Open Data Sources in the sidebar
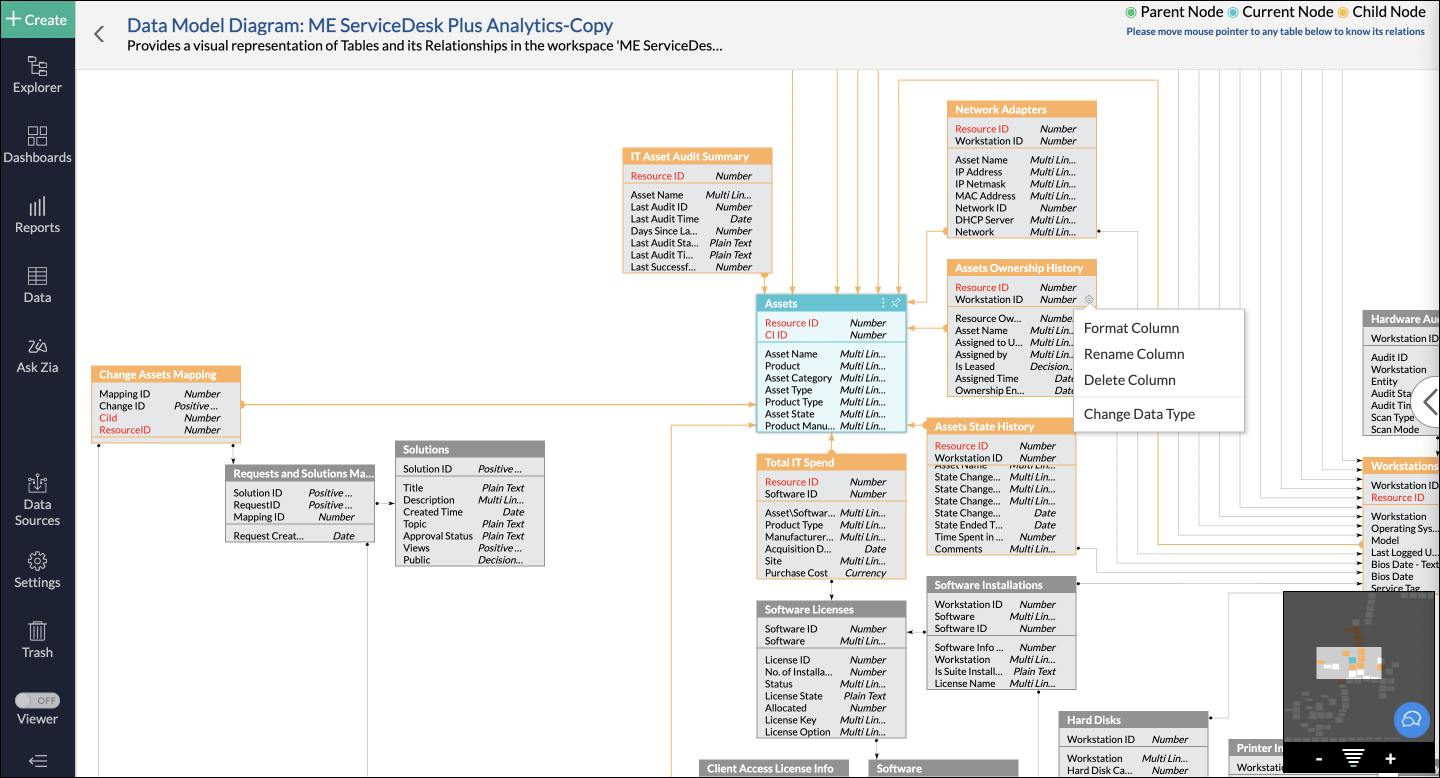The image size is (1440, 778). [37, 500]
